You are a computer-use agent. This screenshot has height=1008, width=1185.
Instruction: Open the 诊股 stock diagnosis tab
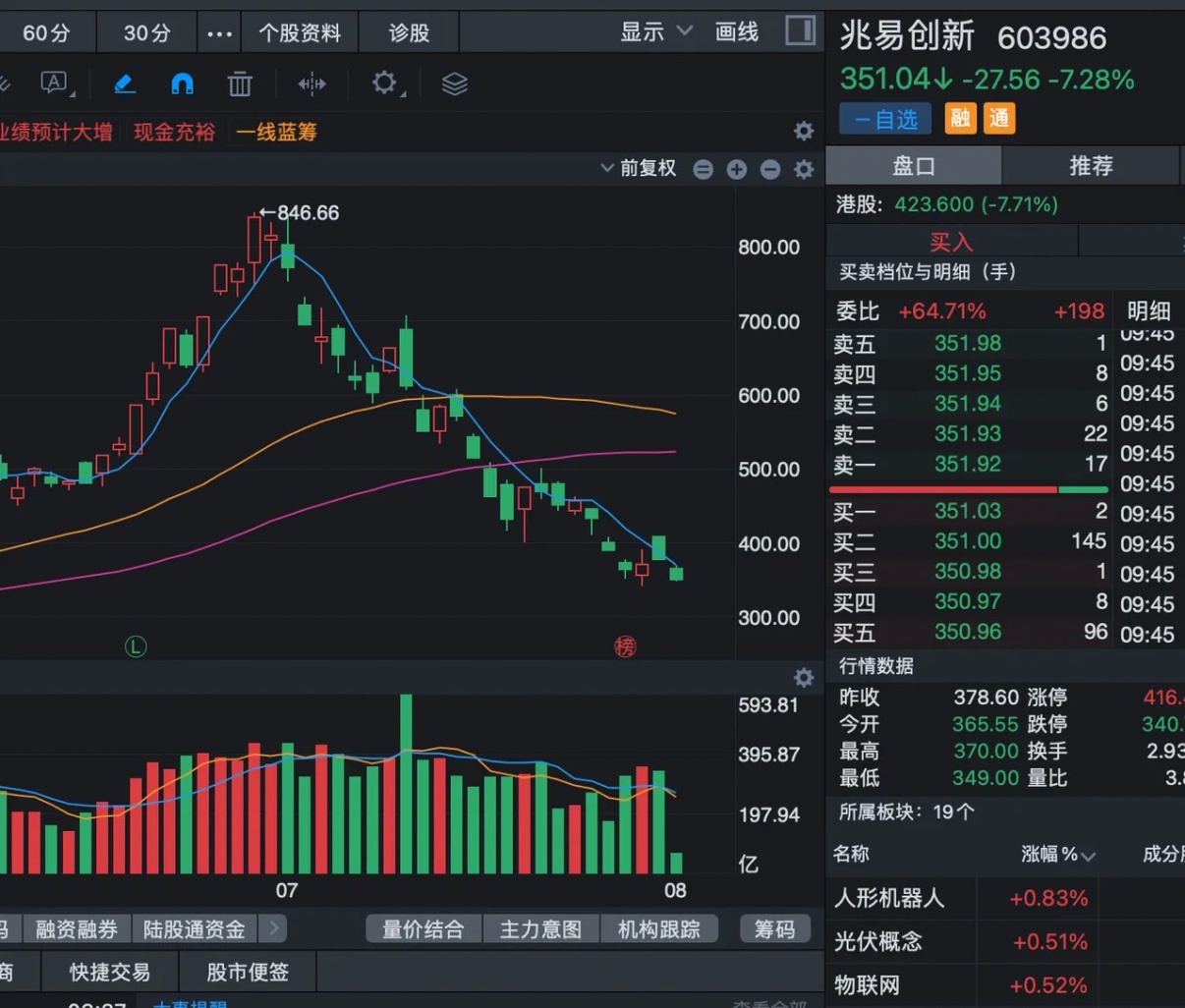409,33
